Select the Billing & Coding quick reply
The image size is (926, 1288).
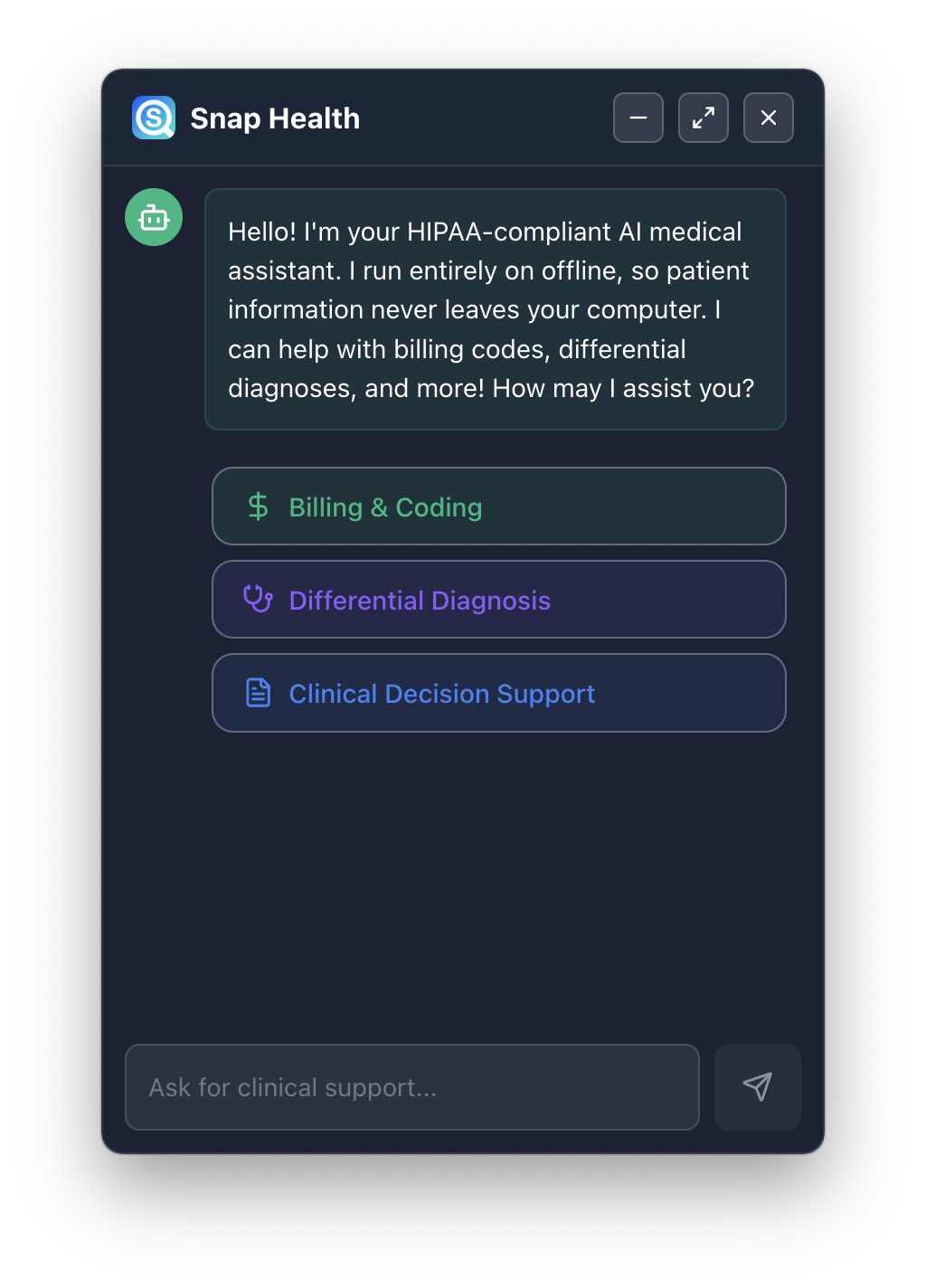click(x=498, y=507)
